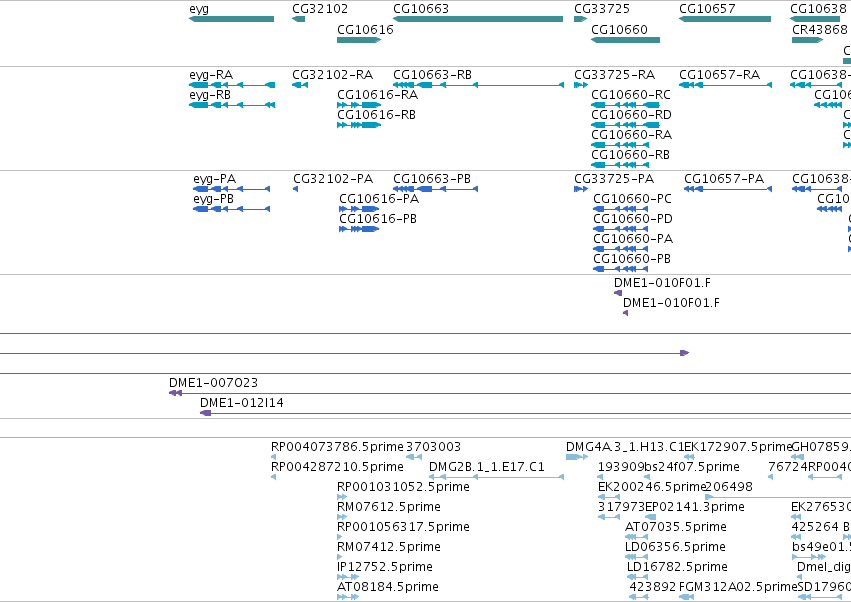Open the CG10616-PB CDS feature
Viewport: 851px width, 602px height.
[x=359, y=229]
